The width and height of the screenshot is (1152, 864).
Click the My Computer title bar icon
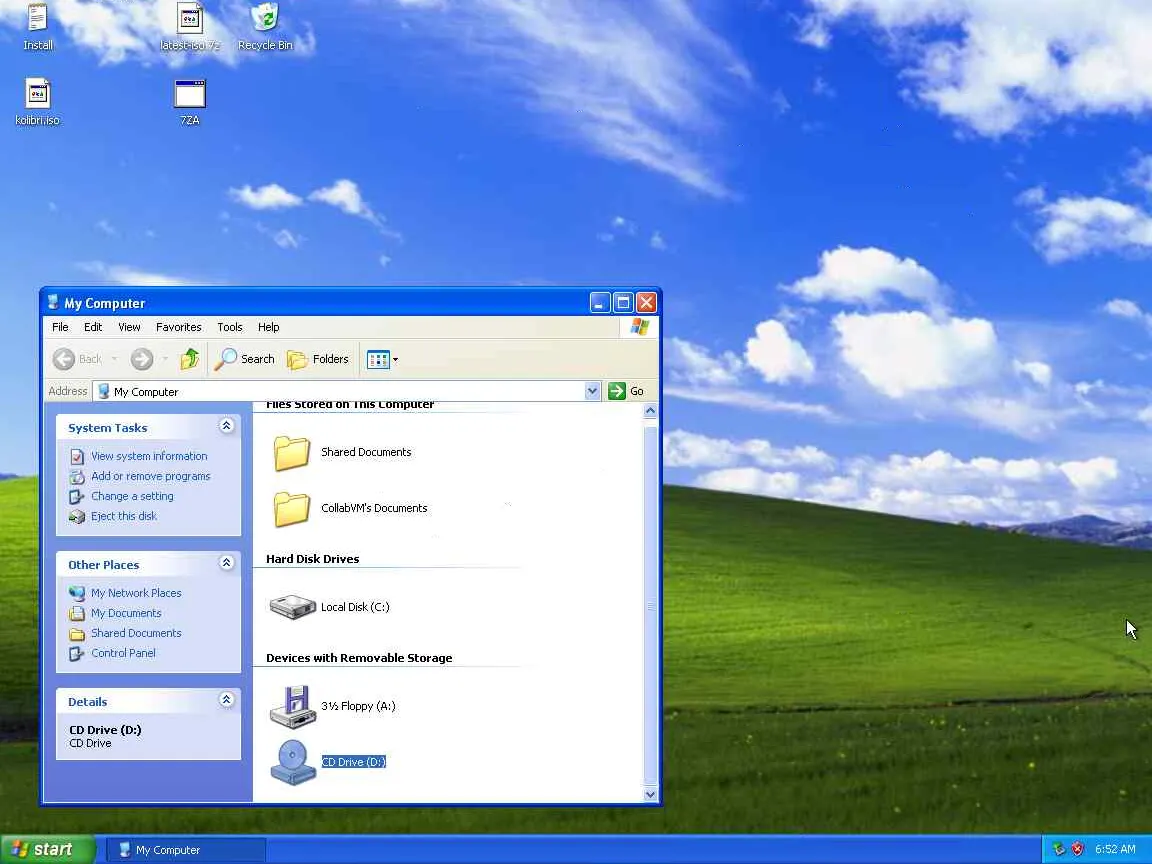click(53, 302)
